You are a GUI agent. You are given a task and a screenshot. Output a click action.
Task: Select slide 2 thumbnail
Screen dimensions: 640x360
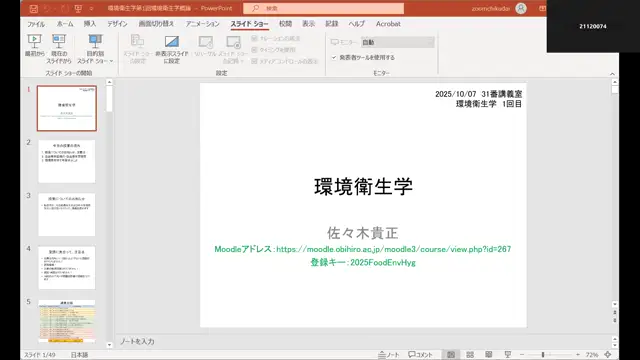67,161
